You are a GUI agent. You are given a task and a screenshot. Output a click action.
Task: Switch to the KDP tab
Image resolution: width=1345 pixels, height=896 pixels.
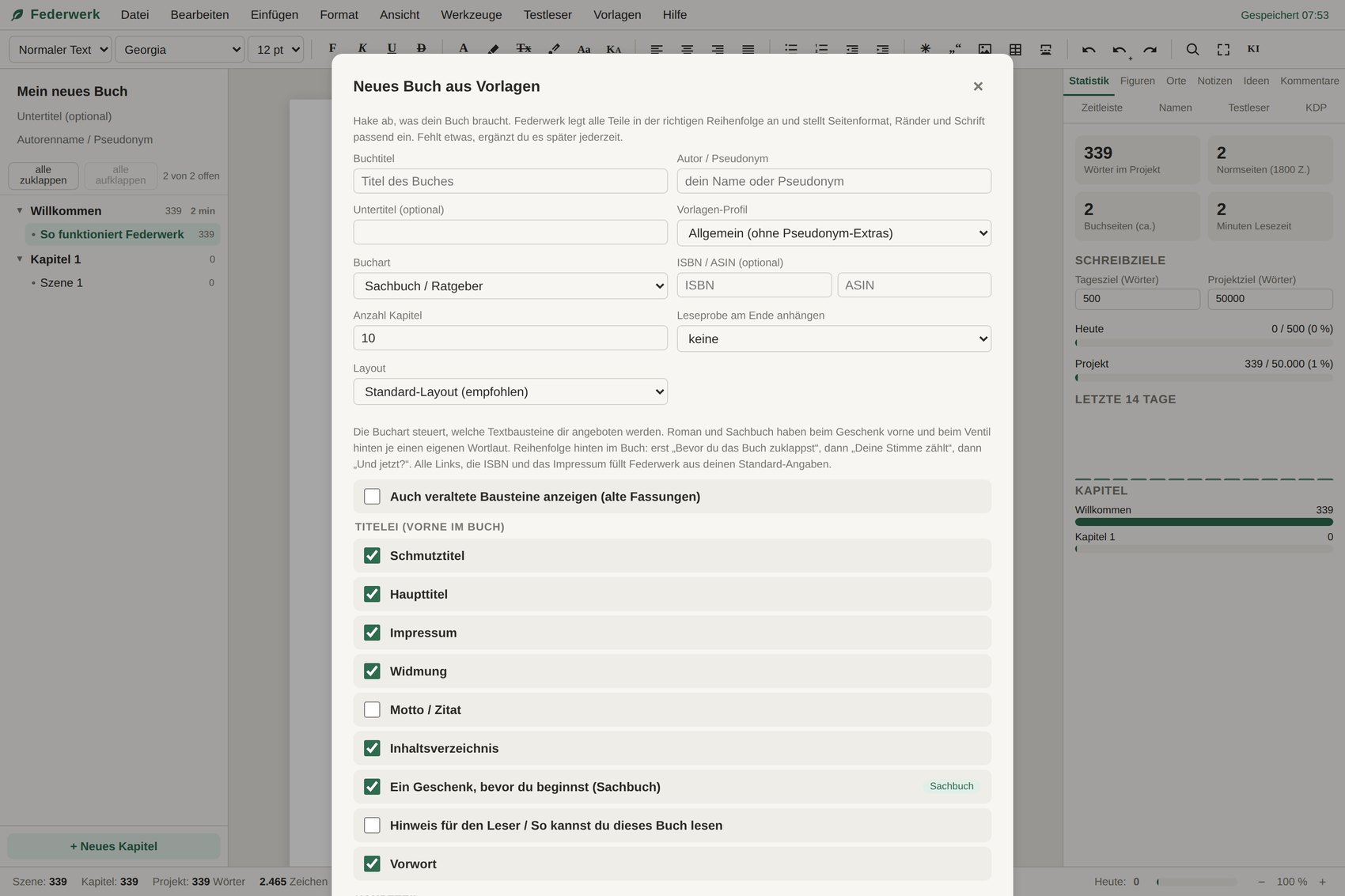coord(1316,108)
